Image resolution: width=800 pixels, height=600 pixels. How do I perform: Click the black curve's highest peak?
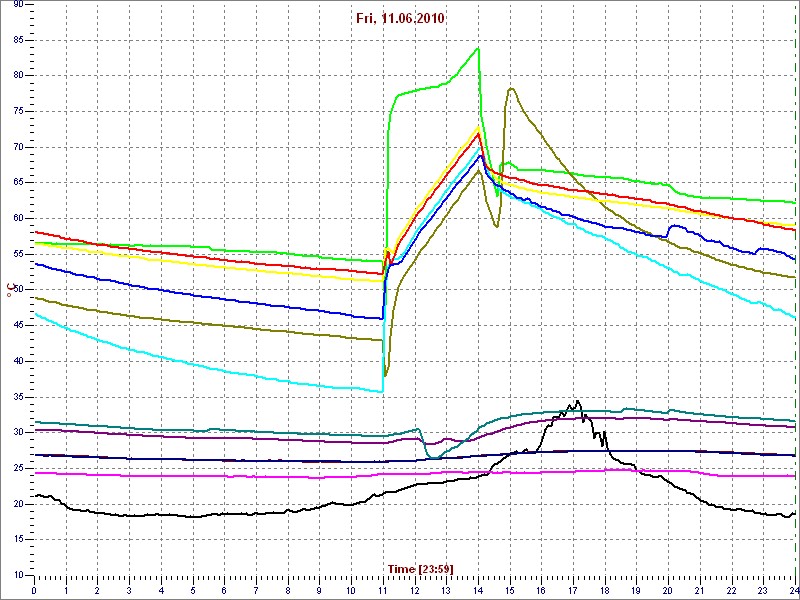(577, 401)
